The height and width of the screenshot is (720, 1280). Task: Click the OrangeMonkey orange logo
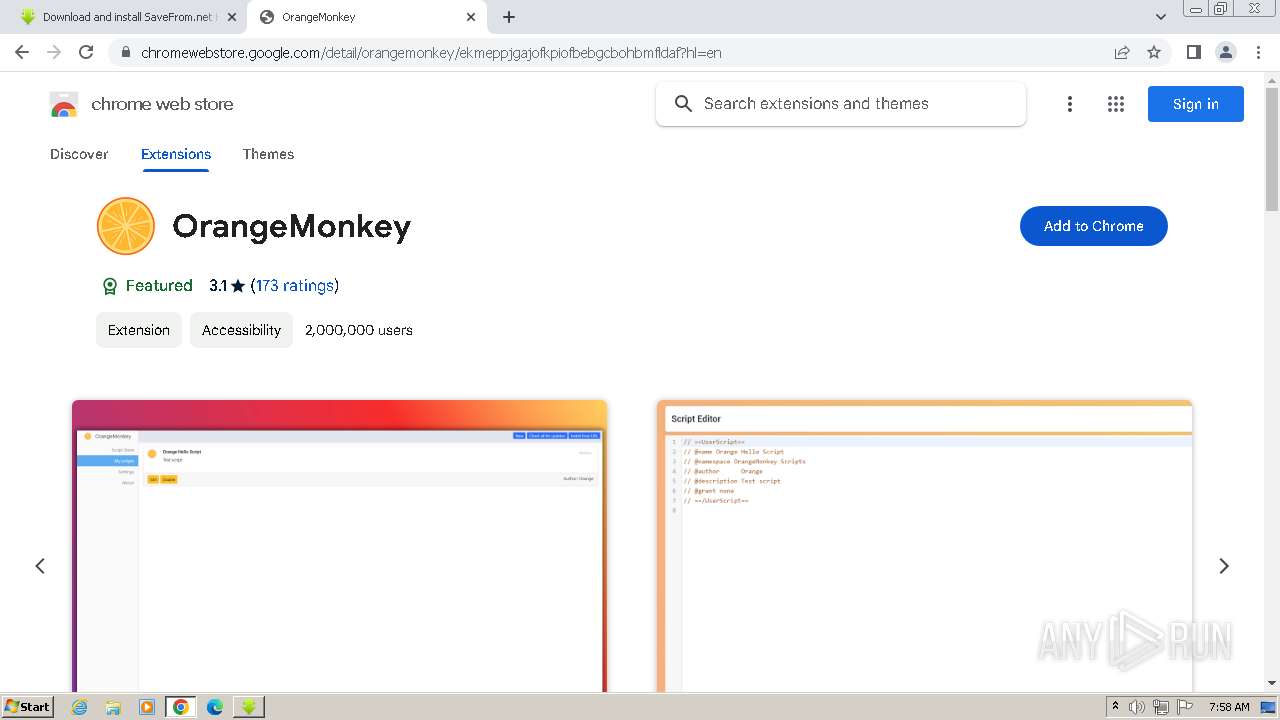click(x=126, y=226)
